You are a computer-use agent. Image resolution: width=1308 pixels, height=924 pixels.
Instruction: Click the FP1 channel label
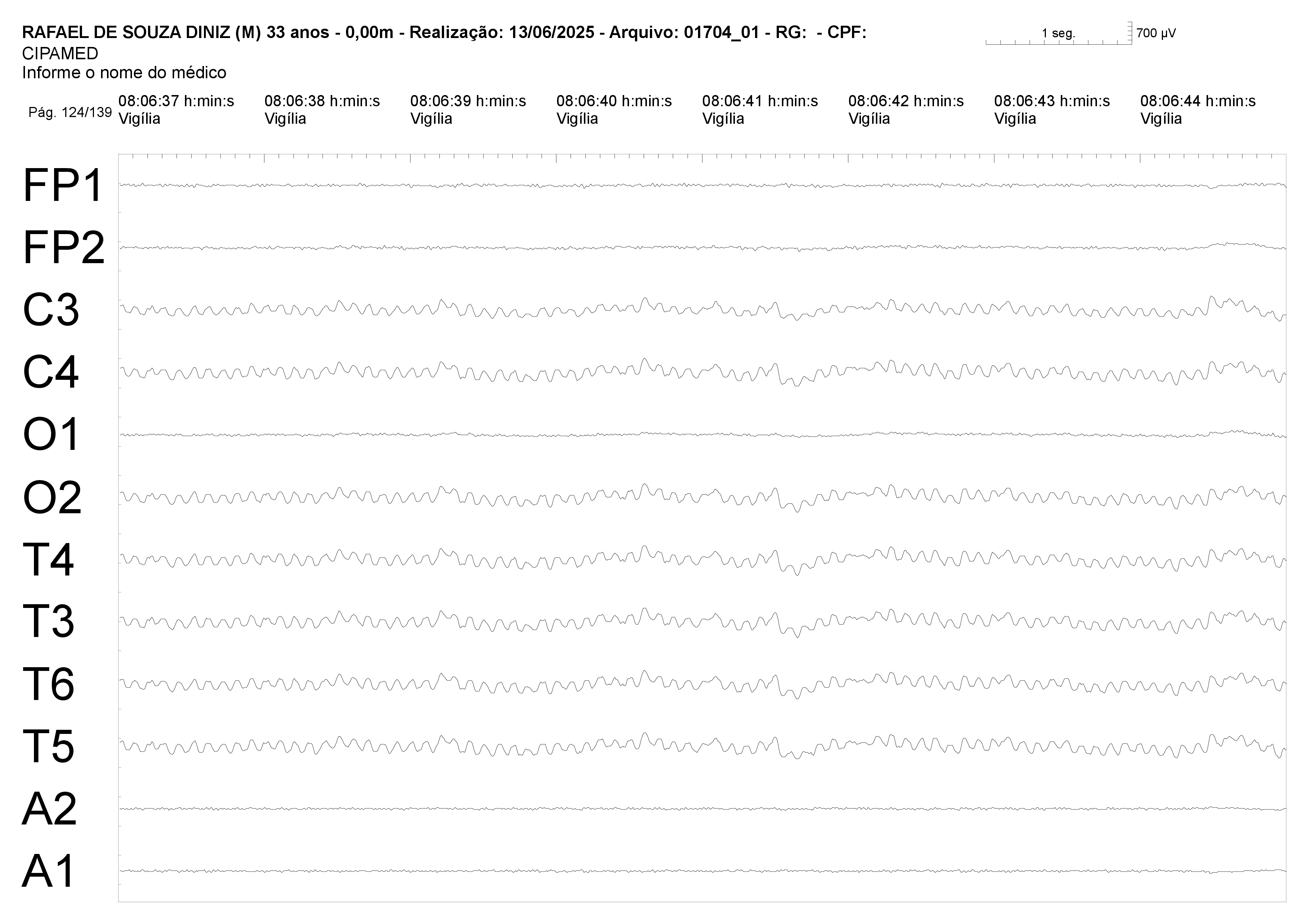coord(63,186)
